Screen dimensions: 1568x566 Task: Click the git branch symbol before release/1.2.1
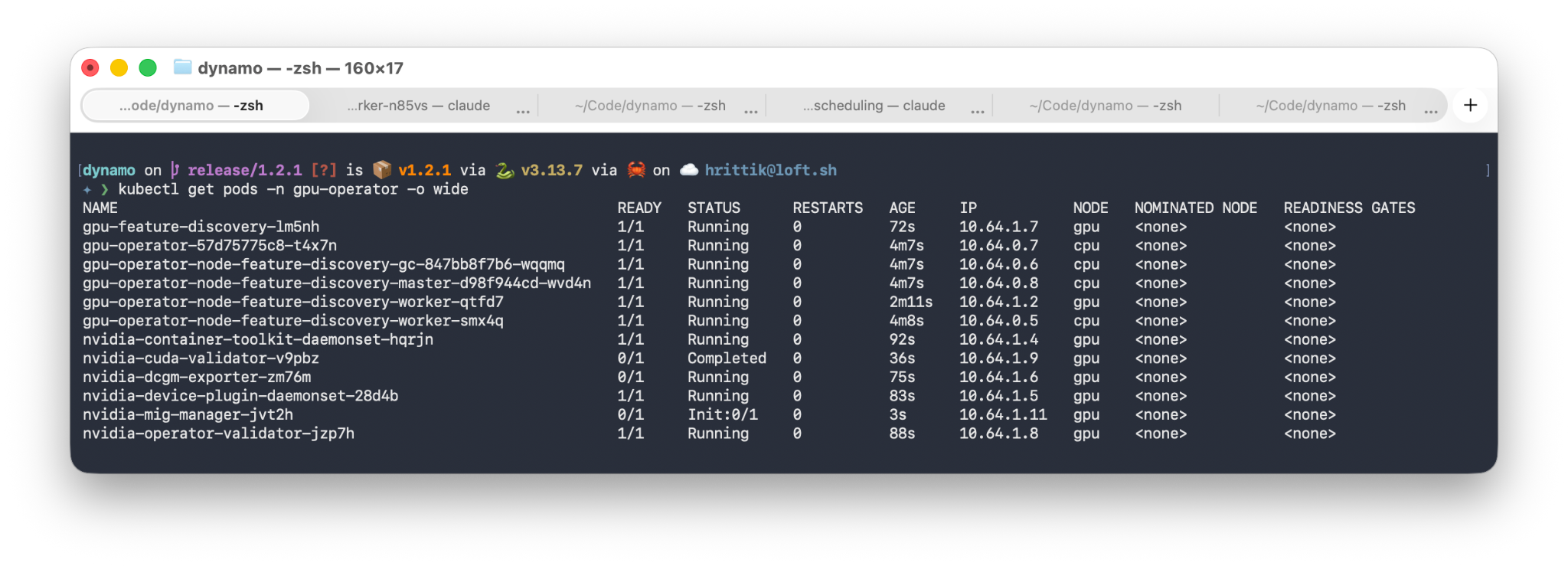tap(175, 170)
